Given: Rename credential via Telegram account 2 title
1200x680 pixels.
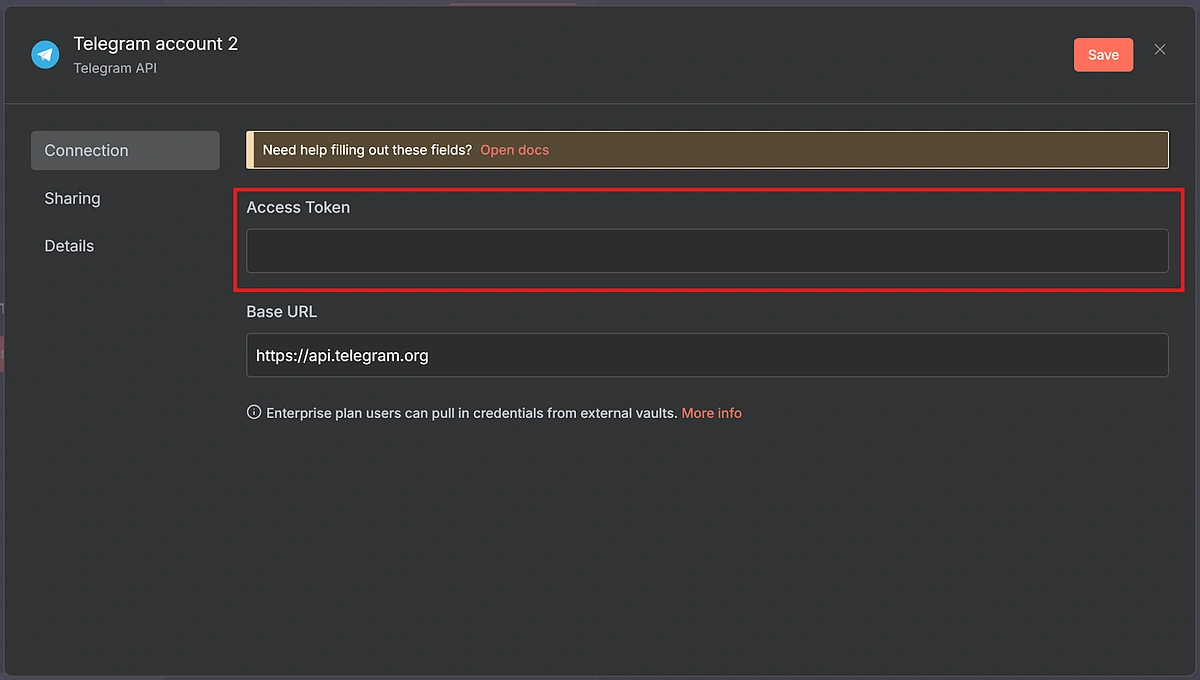Looking at the screenshot, I should click(x=156, y=44).
